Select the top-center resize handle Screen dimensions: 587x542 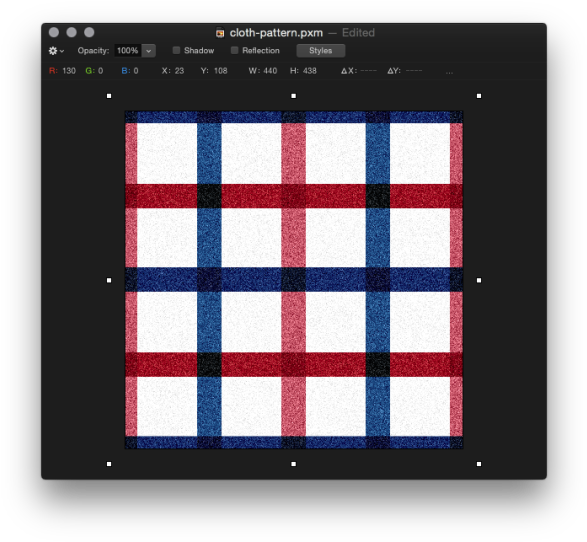[294, 96]
